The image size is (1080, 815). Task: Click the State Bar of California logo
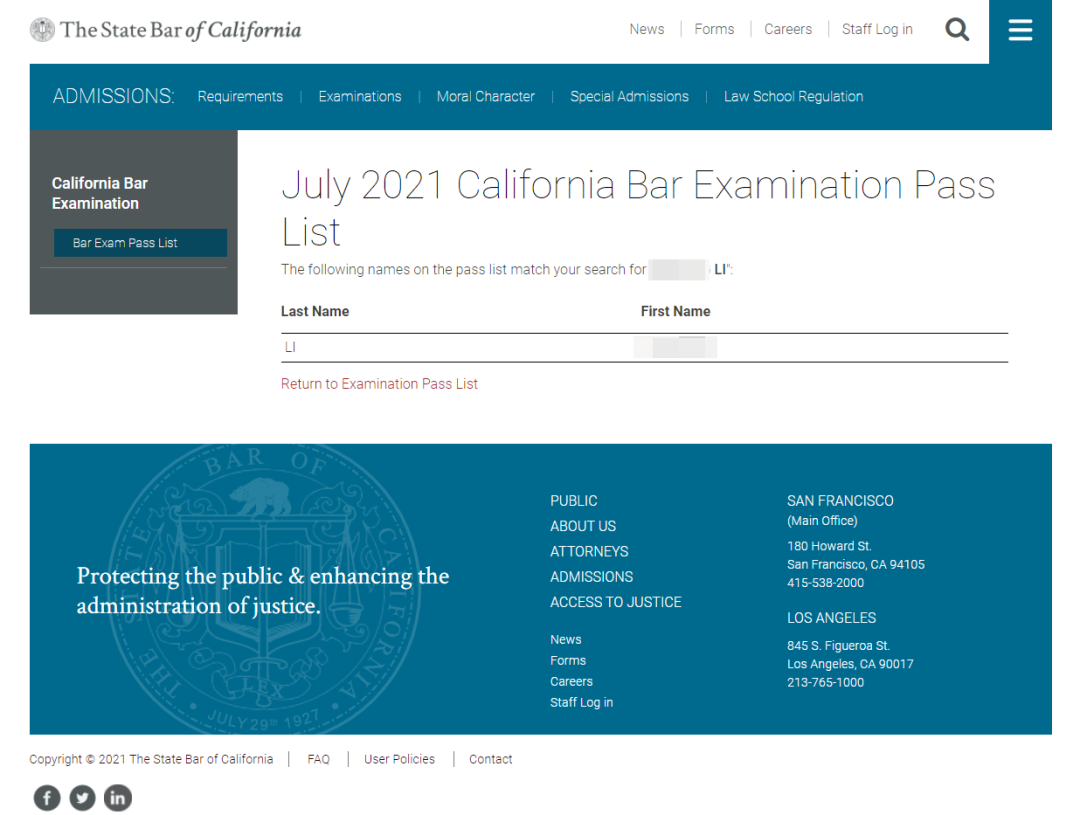tap(165, 30)
